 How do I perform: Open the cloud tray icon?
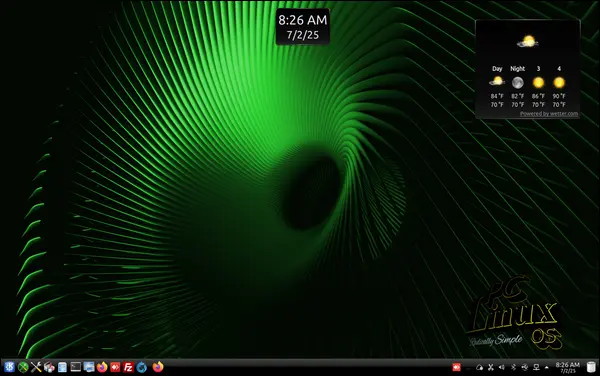(479, 367)
